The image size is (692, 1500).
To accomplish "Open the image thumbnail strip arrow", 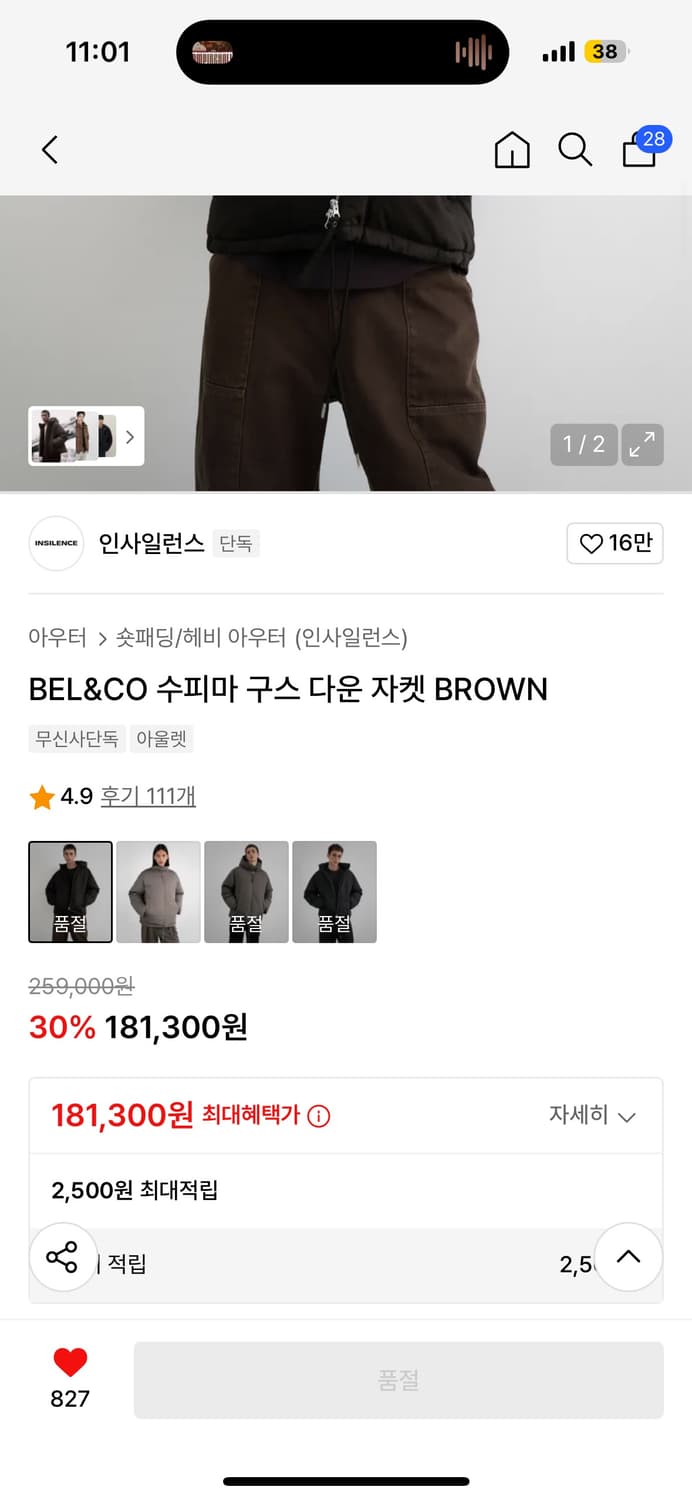I will [129, 437].
